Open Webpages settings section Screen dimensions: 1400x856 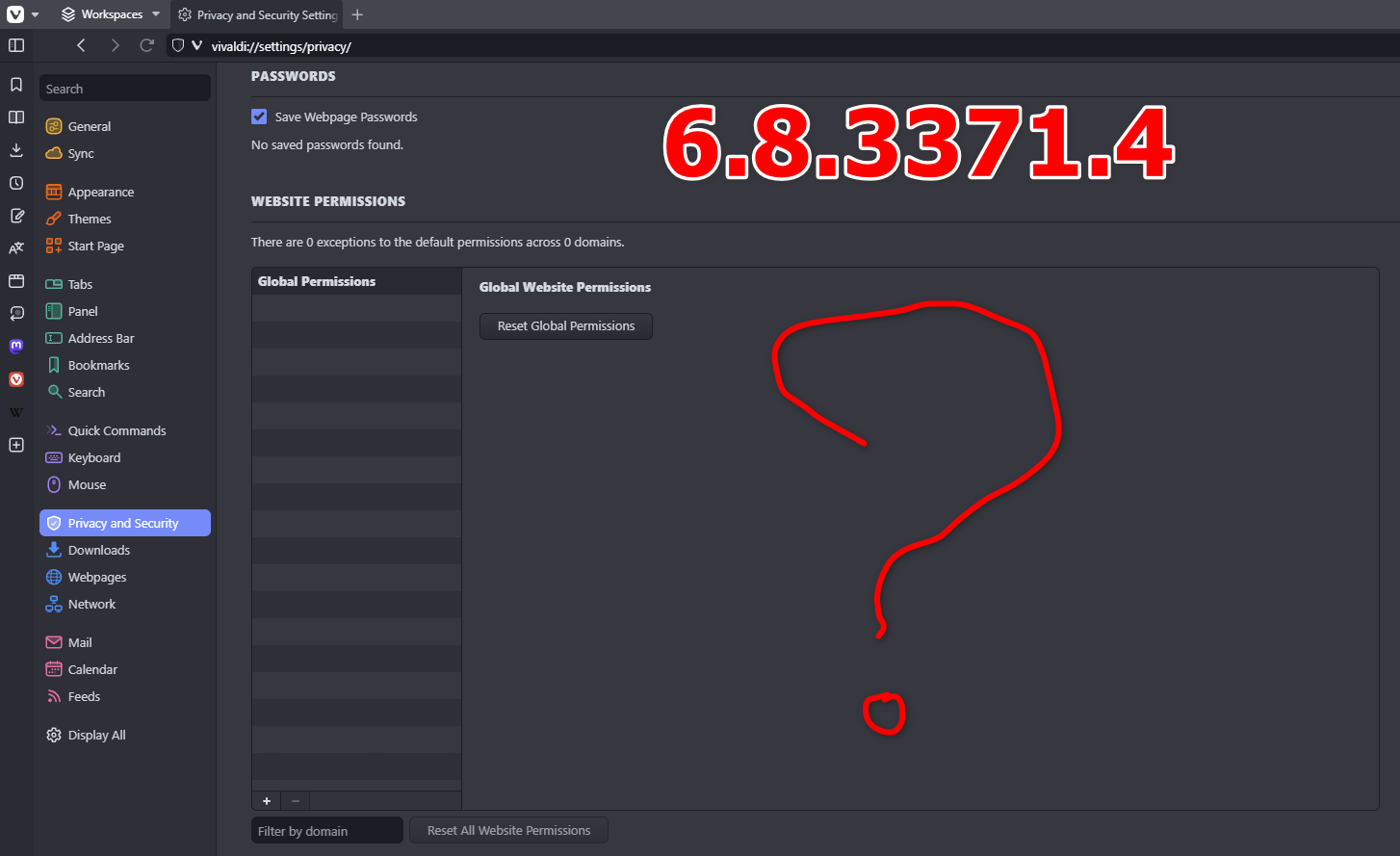tap(125, 577)
